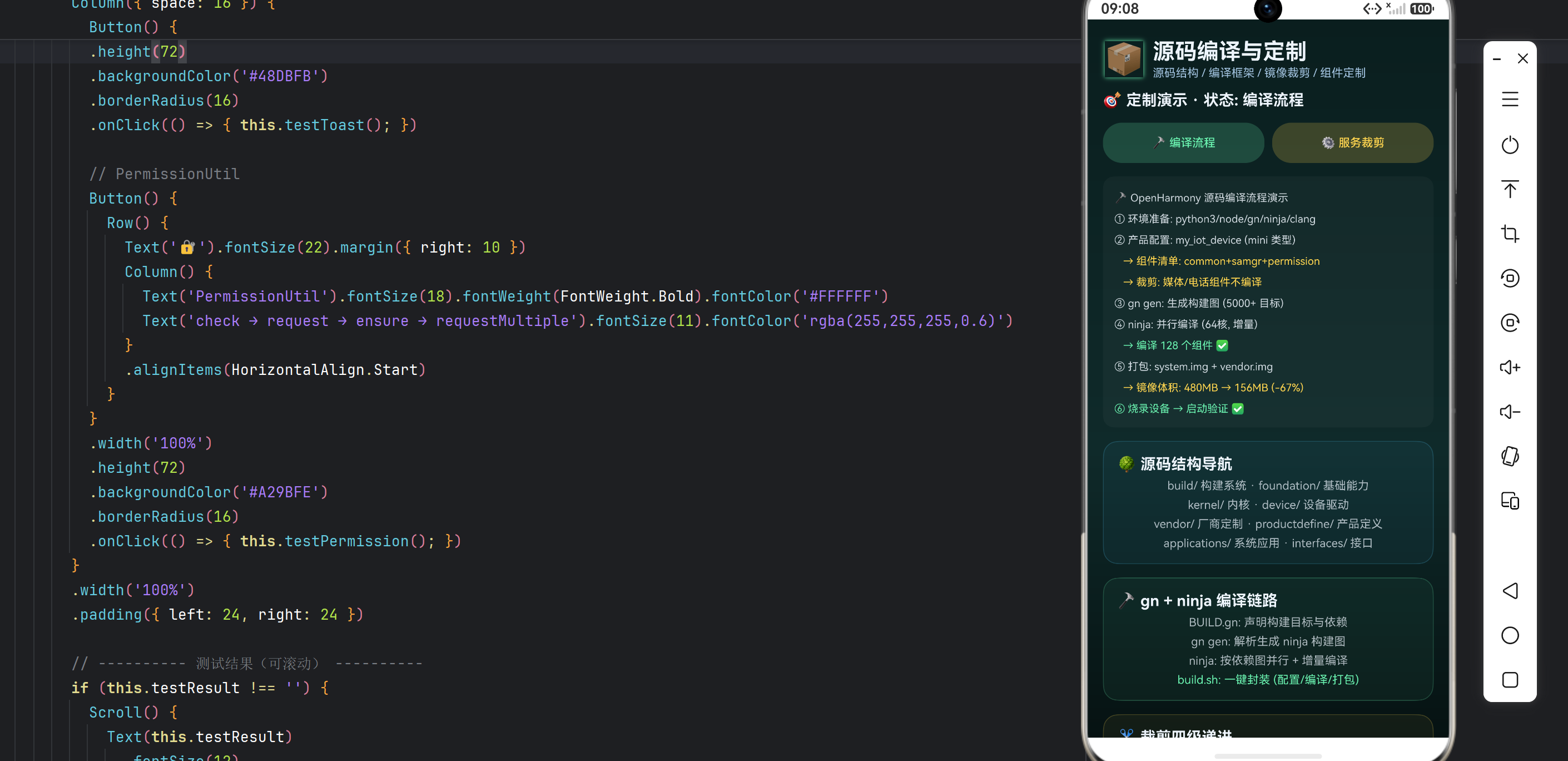The image size is (1568, 761).
Task: Tap the 源码编译与定制 page title
Action: pos(1229,51)
